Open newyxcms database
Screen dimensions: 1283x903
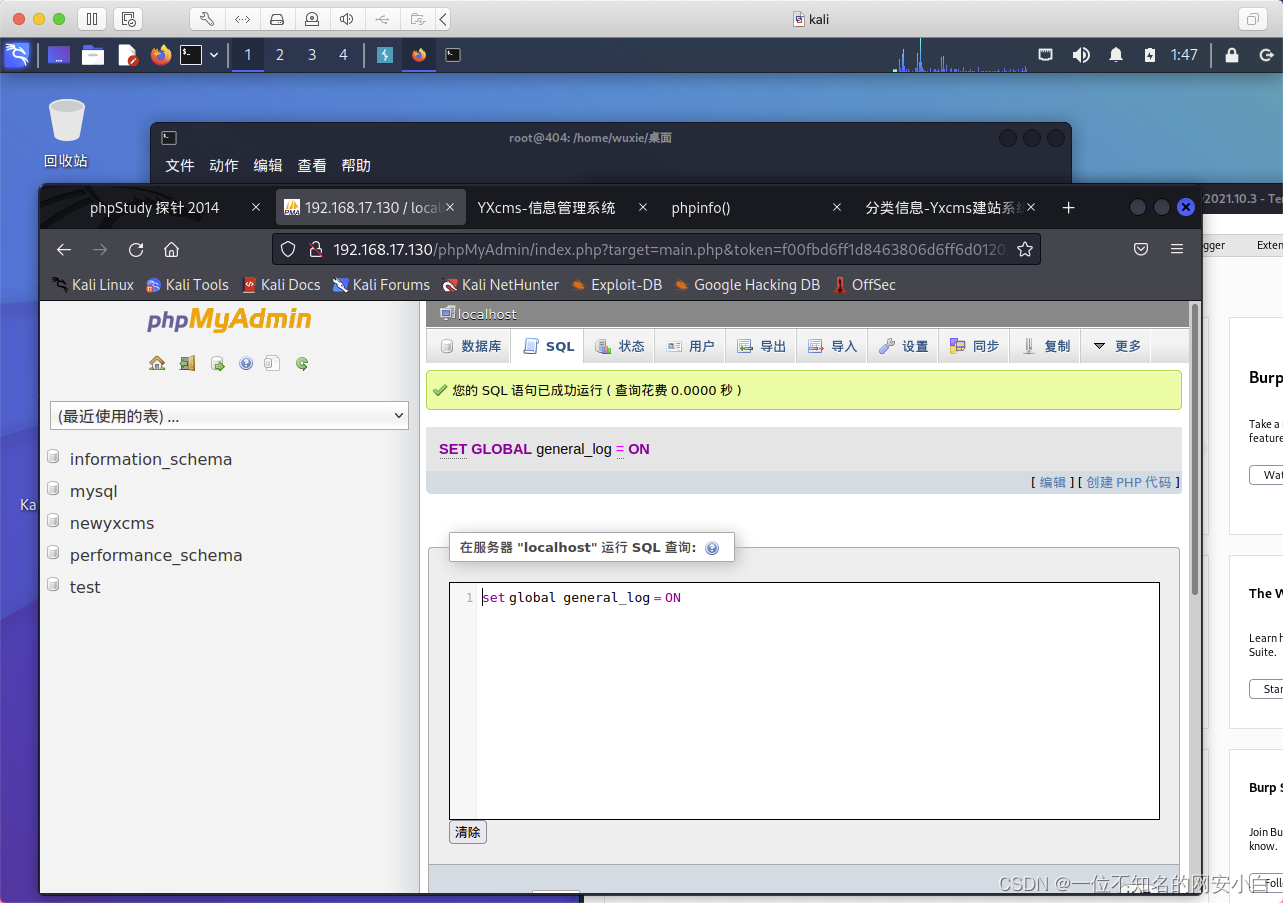tap(112, 523)
